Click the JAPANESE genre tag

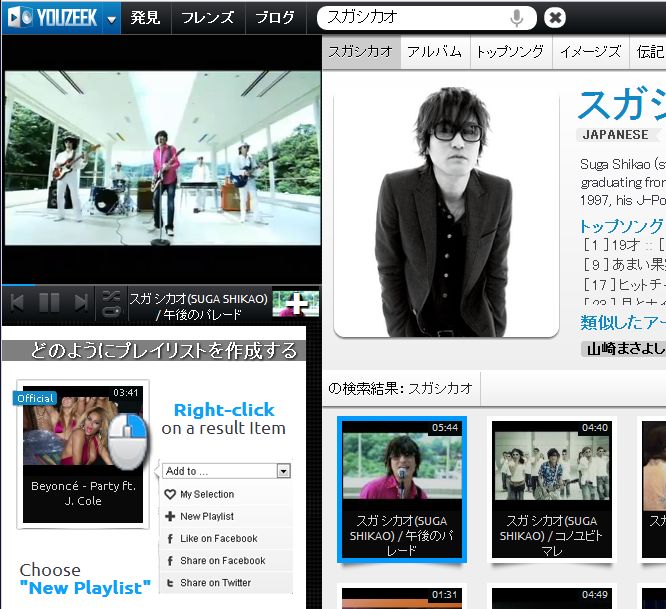click(x=615, y=135)
